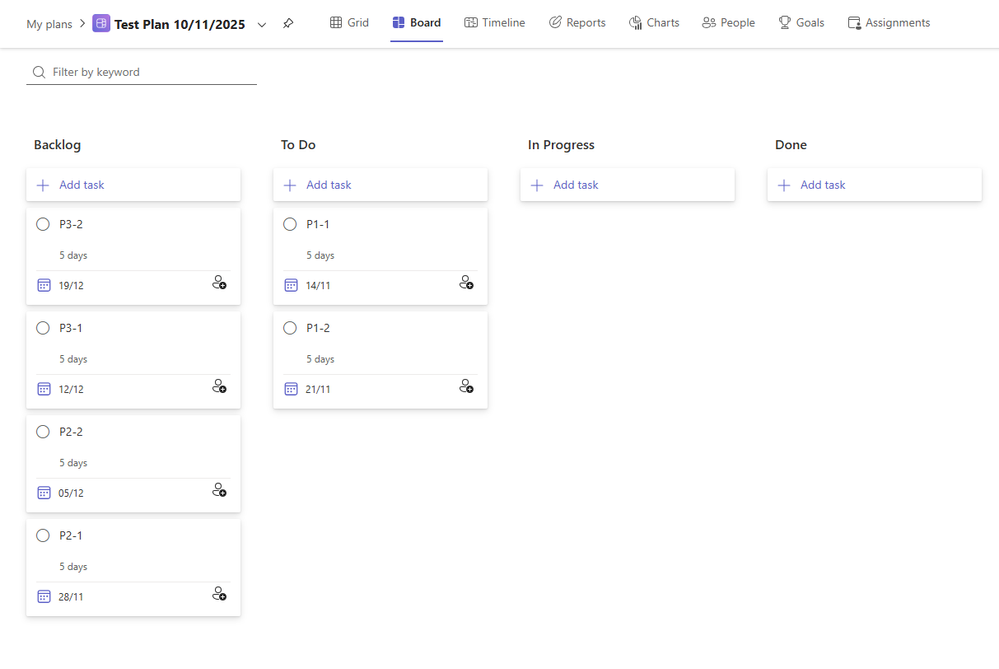
Task: Click the assign-person icon on task P2-1
Action: pyautogui.click(x=219, y=594)
